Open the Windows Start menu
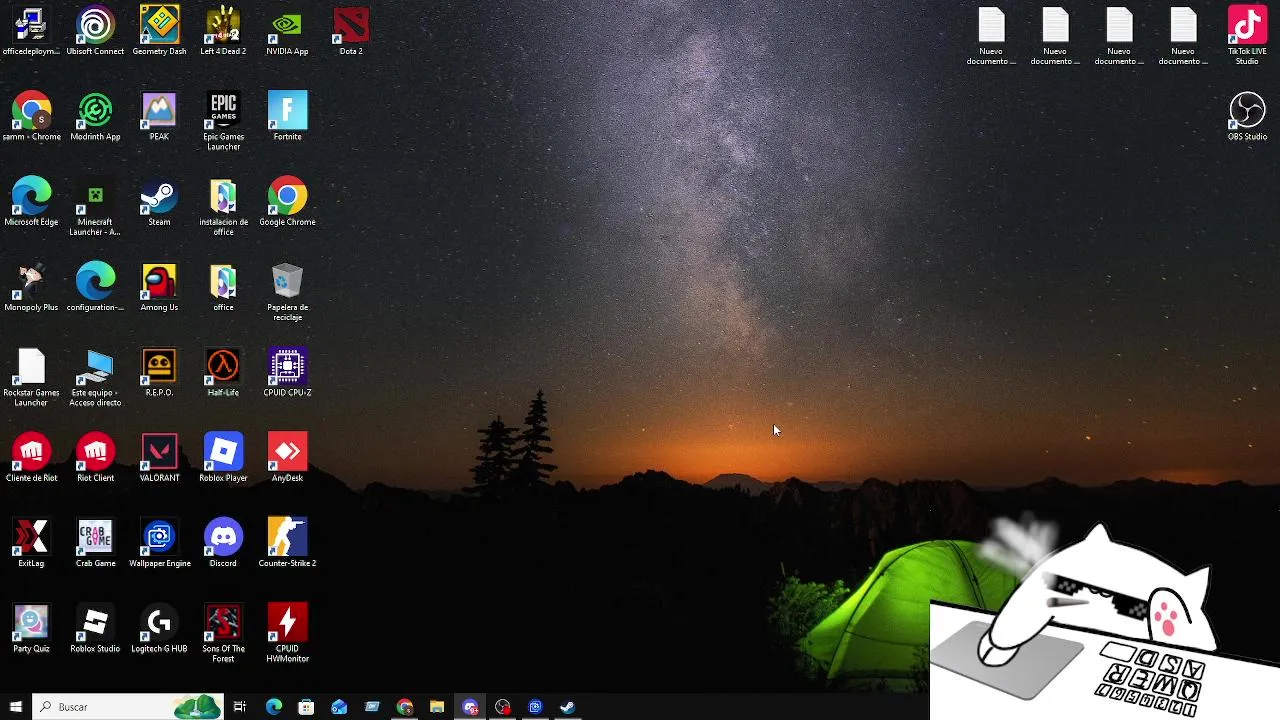The height and width of the screenshot is (720, 1280). [15, 707]
